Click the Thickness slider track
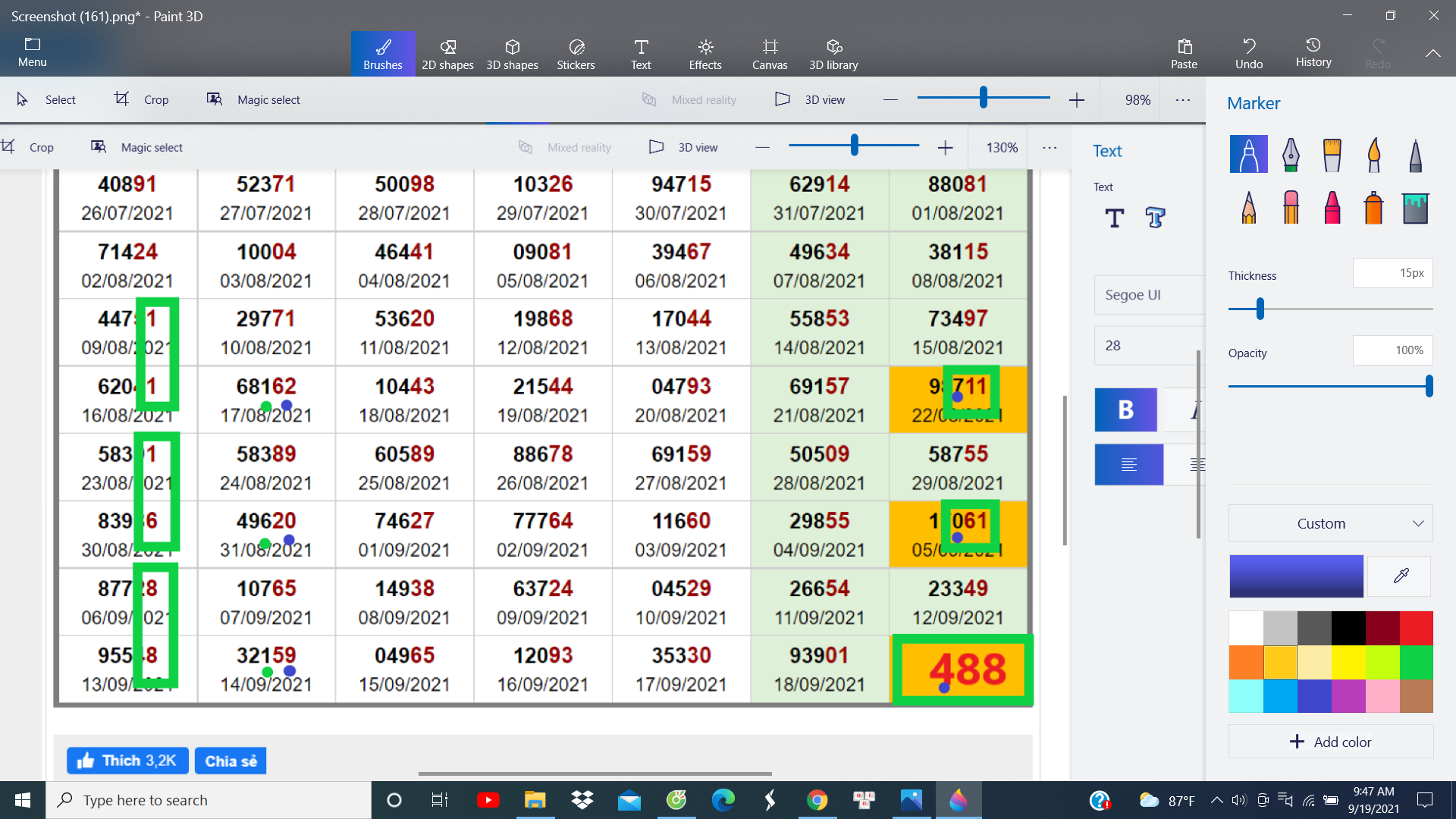This screenshot has width=1456, height=819. 1331,309
